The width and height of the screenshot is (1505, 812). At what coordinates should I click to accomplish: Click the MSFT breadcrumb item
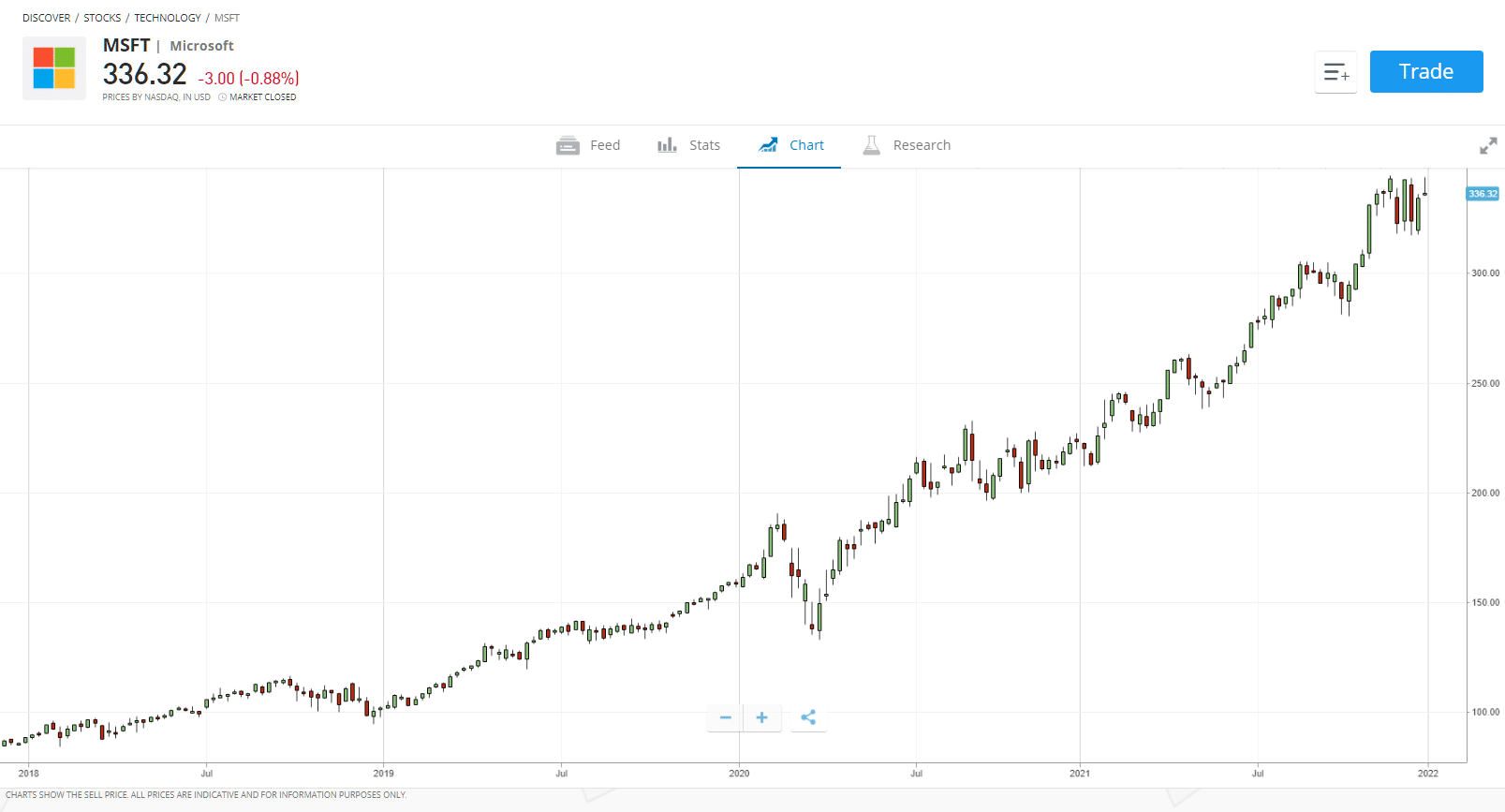[x=227, y=18]
